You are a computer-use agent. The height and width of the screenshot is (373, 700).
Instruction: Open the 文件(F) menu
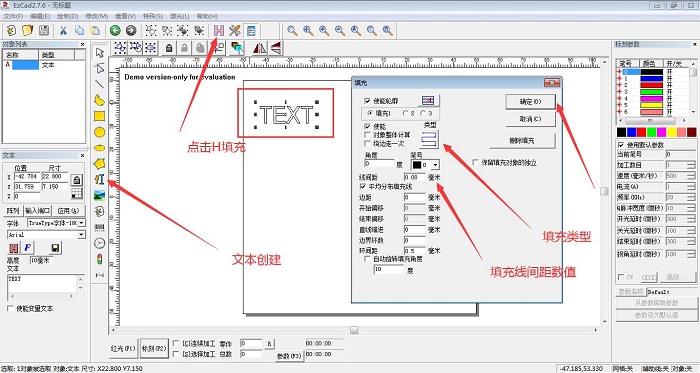[13, 16]
